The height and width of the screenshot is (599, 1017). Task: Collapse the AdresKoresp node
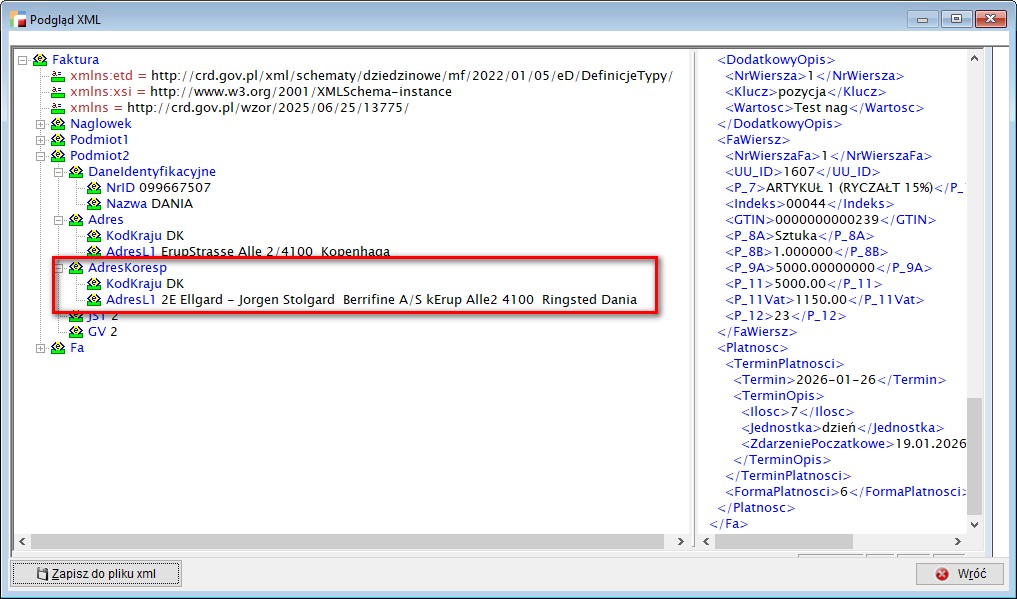[x=59, y=268]
